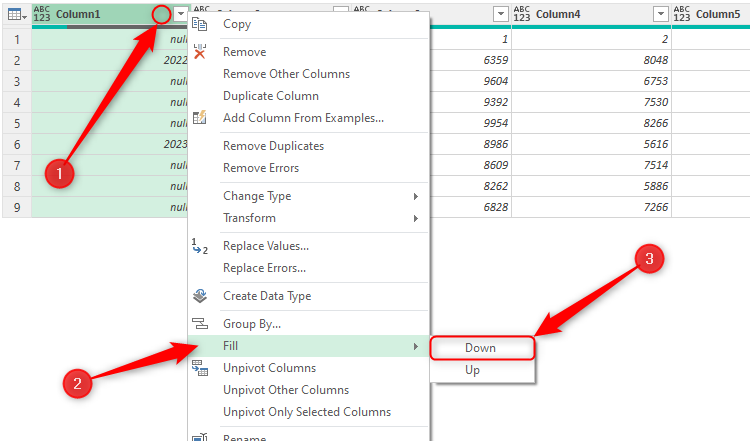750x441 pixels.
Task: Select Down in the Fill submenu
Action: 482,348
